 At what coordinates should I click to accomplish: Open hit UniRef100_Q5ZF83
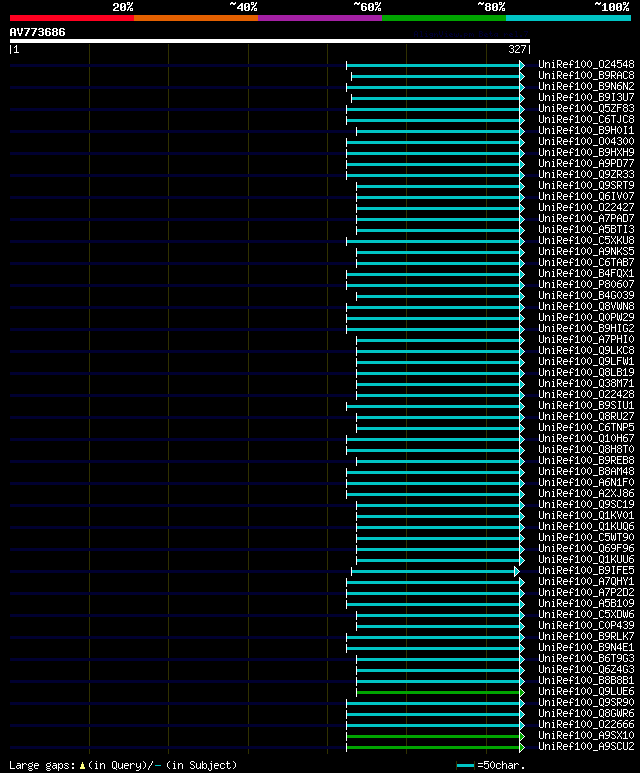[x=586, y=108]
